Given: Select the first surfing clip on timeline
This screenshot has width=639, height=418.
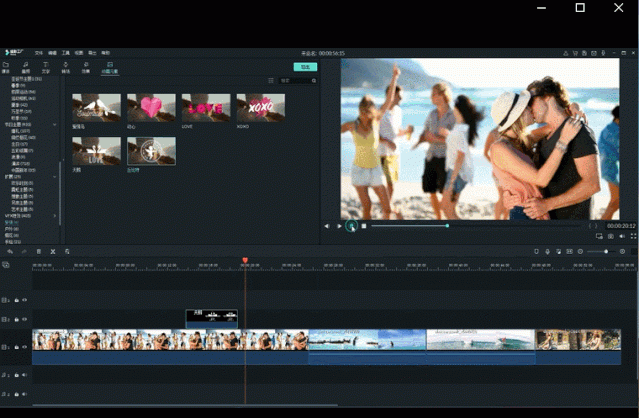Looking at the screenshot, I should click(367, 347).
